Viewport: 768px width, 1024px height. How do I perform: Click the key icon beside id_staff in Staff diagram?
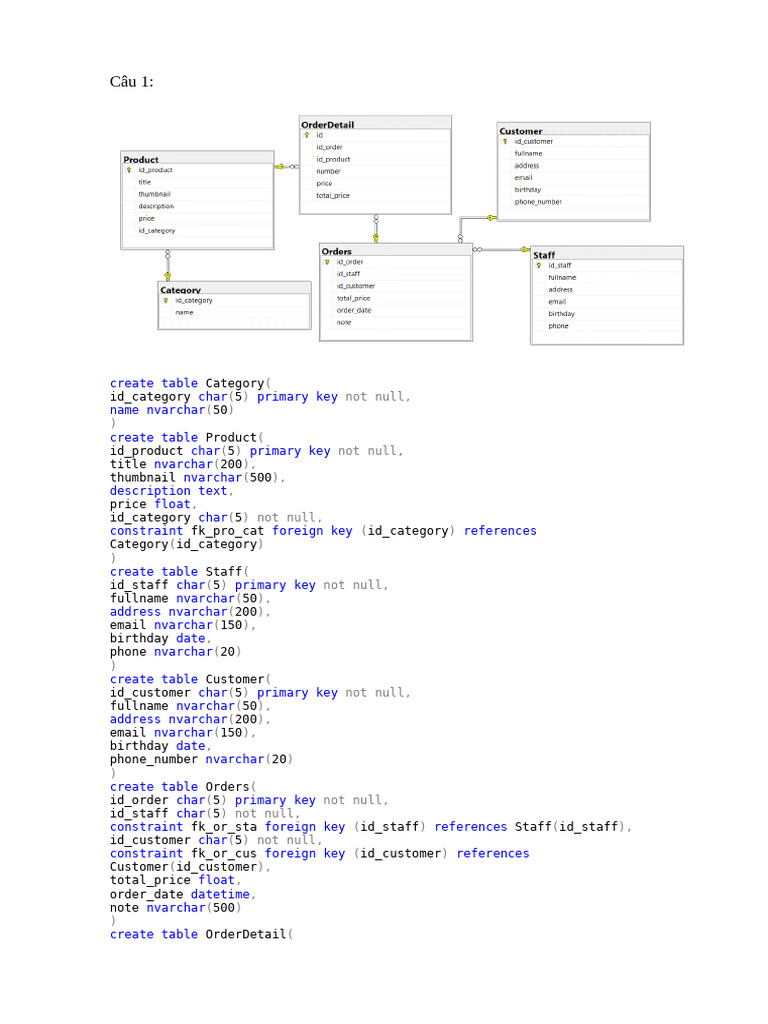(x=539, y=265)
